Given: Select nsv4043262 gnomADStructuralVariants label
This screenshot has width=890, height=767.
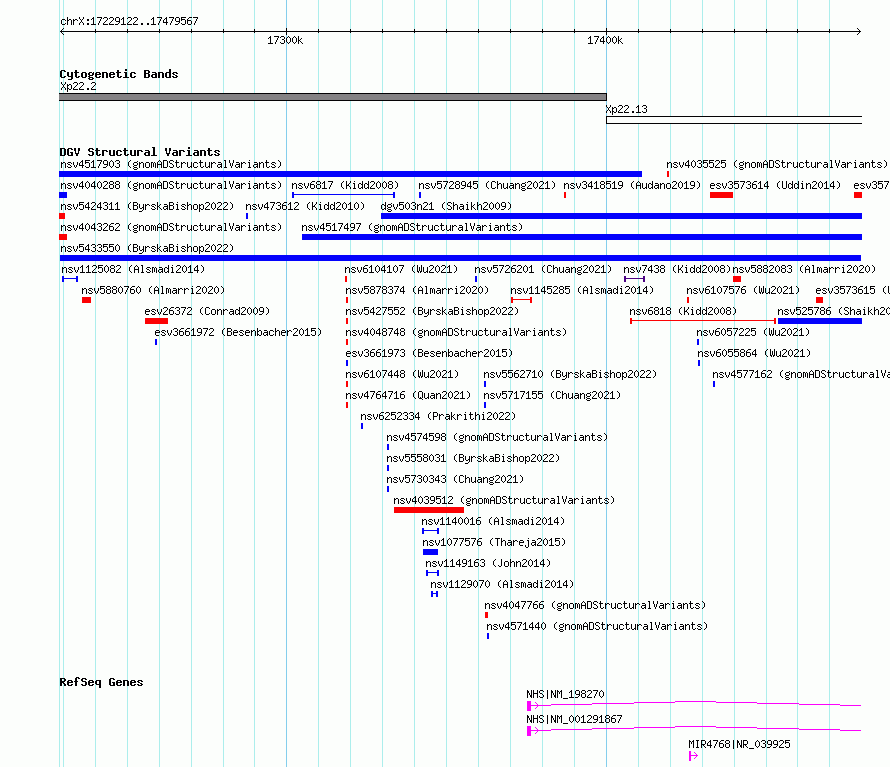Looking at the screenshot, I should [x=171, y=228].
